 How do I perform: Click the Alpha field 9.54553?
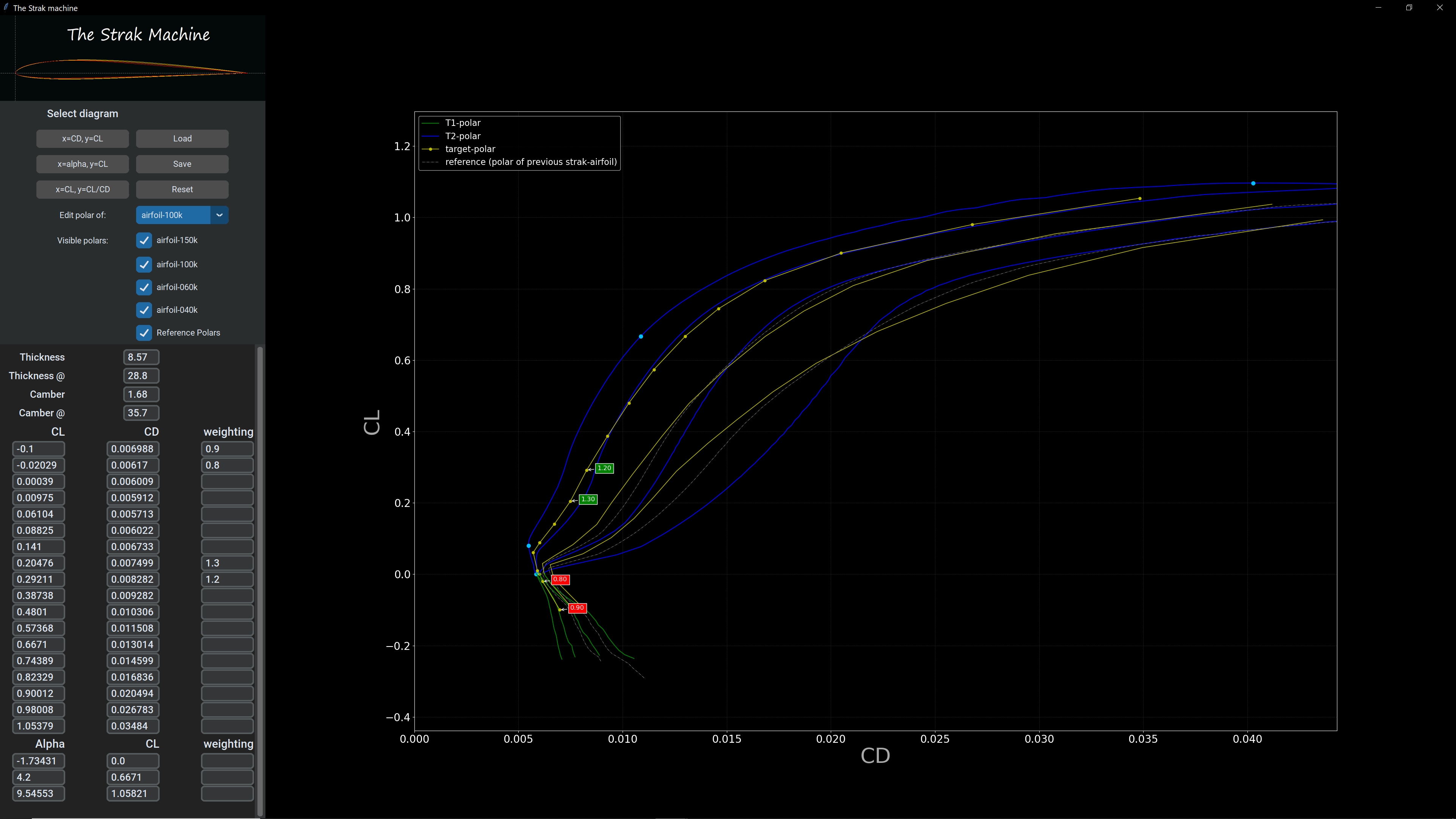point(38,794)
